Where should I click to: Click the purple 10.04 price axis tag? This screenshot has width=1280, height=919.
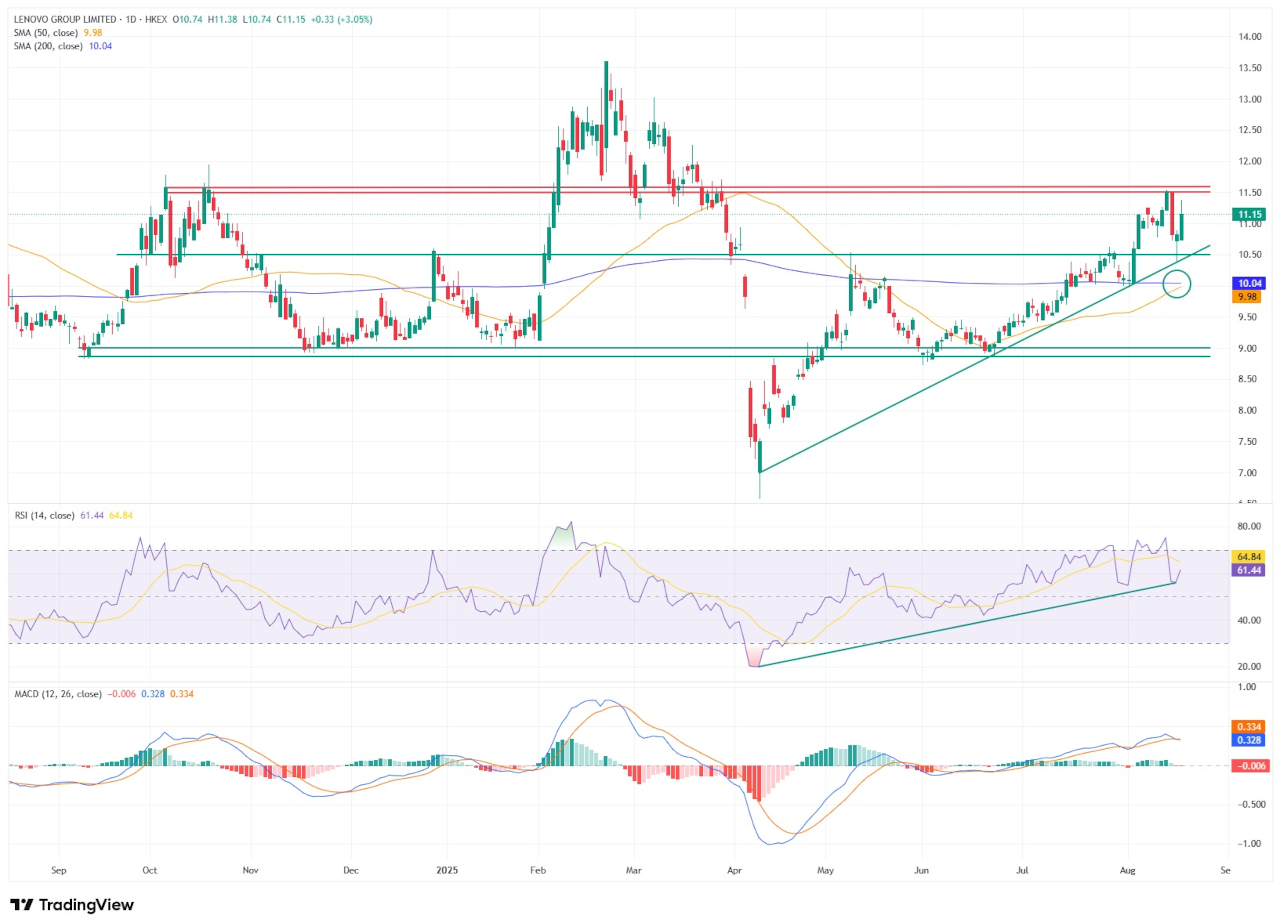pos(1251,283)
